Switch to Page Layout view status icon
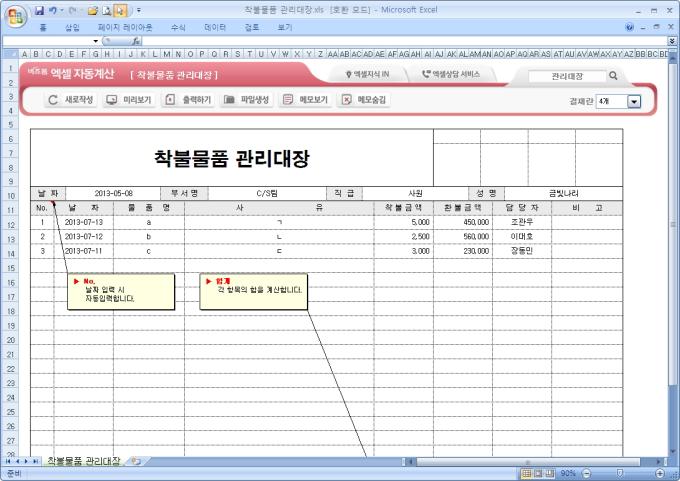 click(x=538, y=474)
